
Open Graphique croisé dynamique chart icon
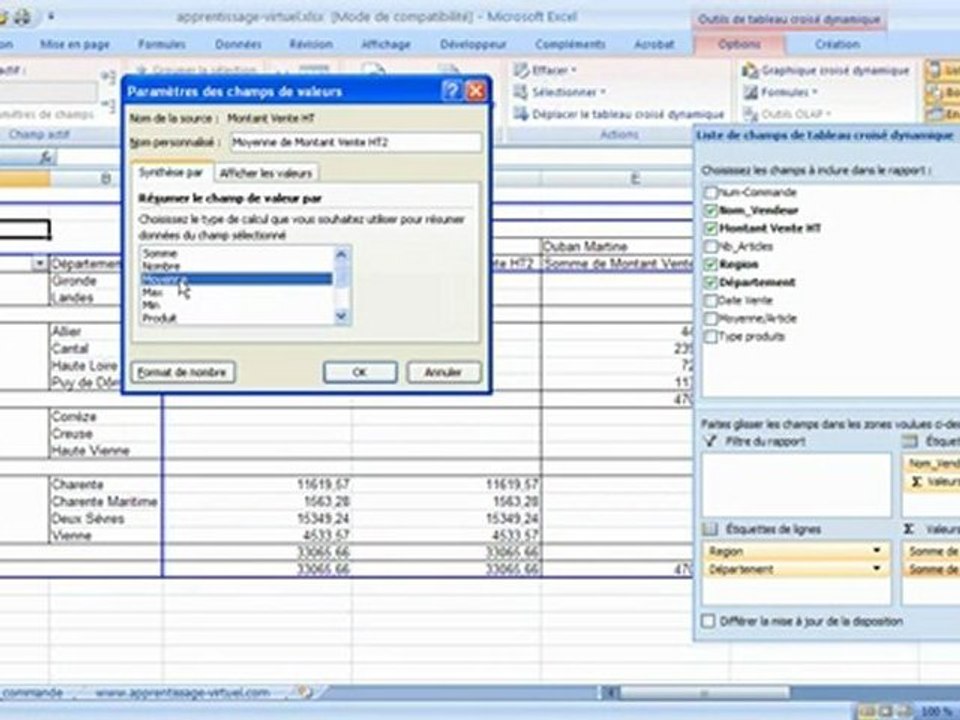click(x=750, y=70)
